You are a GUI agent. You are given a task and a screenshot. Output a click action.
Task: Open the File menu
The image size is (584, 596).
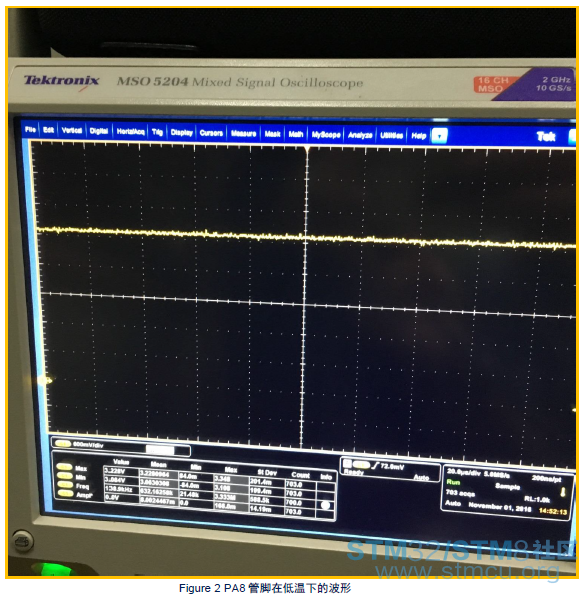[x=30, y=130]
